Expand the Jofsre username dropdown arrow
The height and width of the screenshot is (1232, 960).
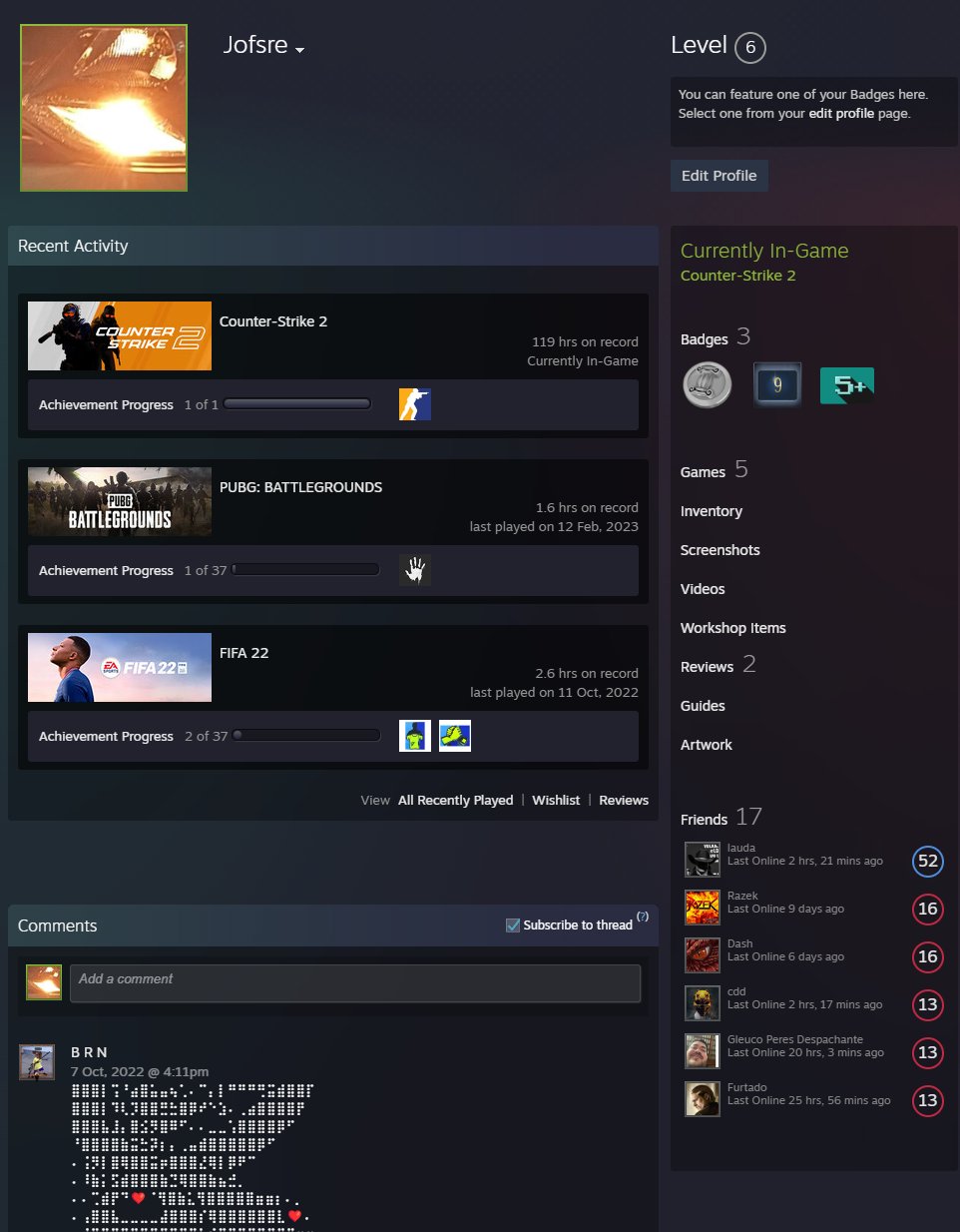click(x=299, y=50)
